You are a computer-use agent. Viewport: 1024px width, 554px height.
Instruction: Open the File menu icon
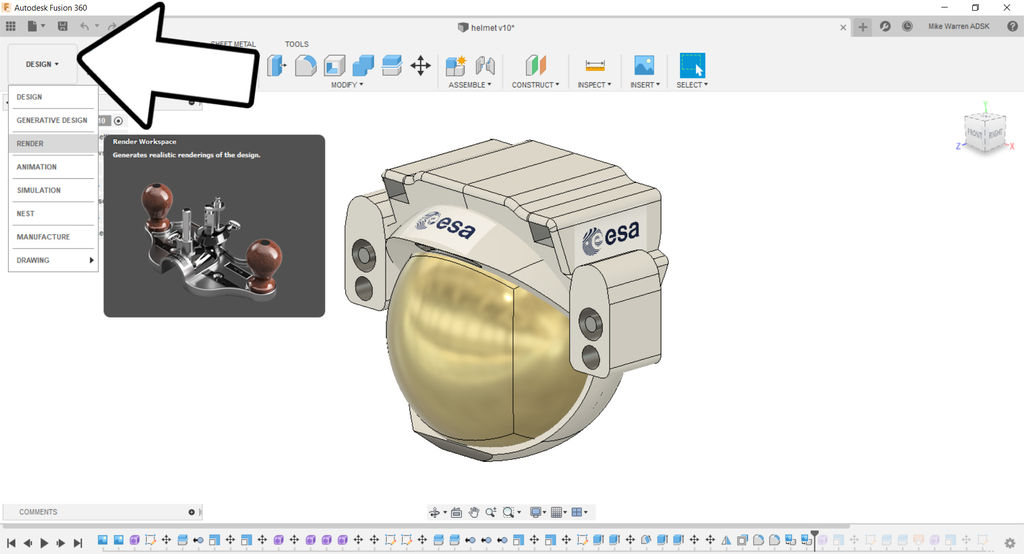coord(35,26)
